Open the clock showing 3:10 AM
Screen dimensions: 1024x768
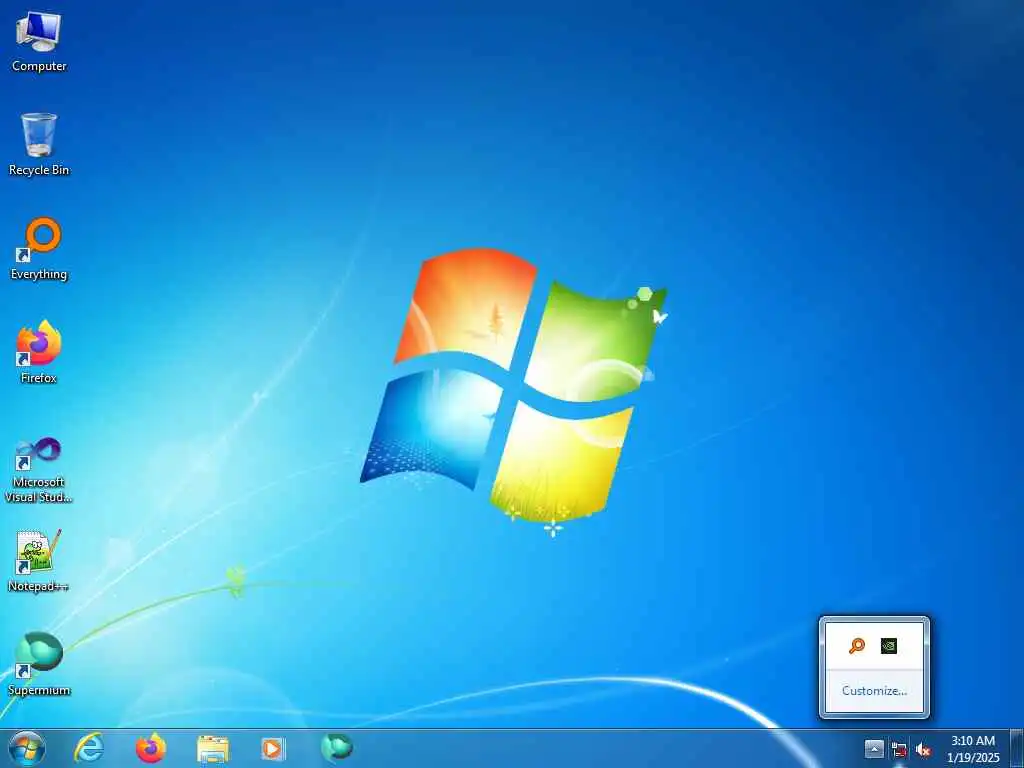(x=973, y=749)
